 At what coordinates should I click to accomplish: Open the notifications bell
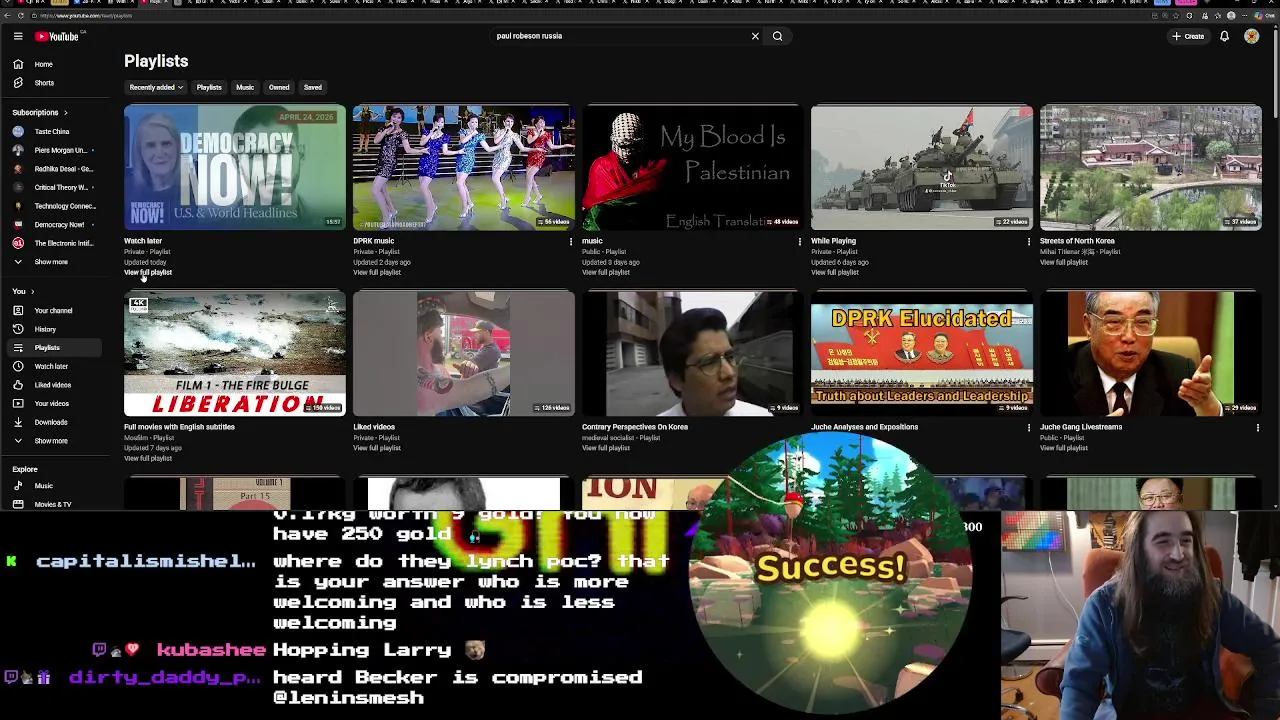click(x=1224, y=36)
